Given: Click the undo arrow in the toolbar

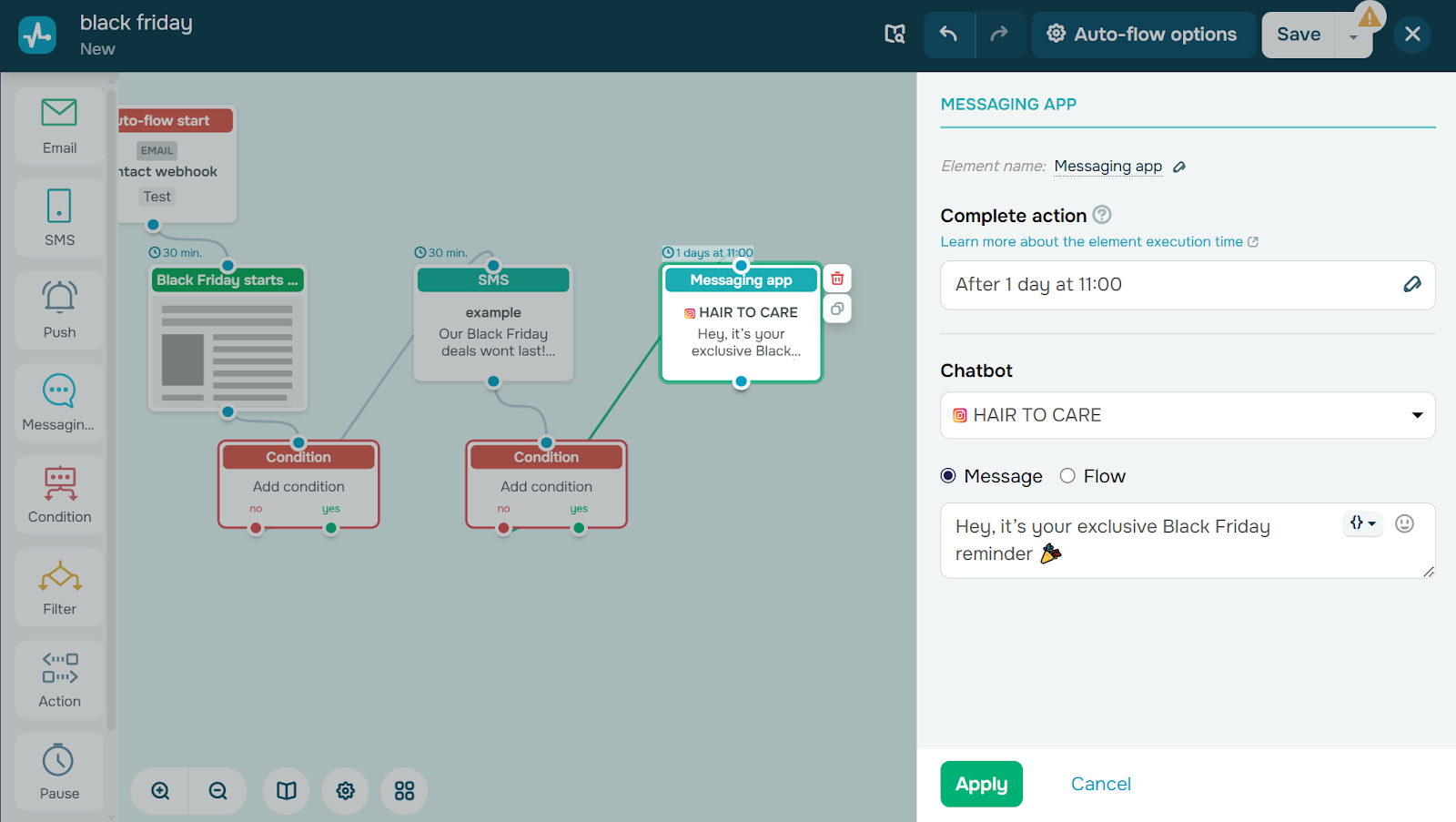Looking at the screenshot, I should (x=948, y=34).
